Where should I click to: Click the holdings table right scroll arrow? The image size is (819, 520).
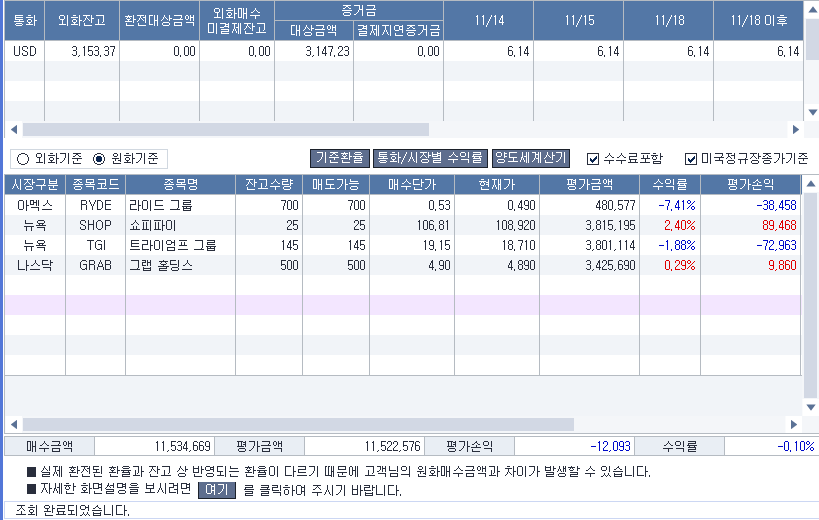click(x=796, y=424)
